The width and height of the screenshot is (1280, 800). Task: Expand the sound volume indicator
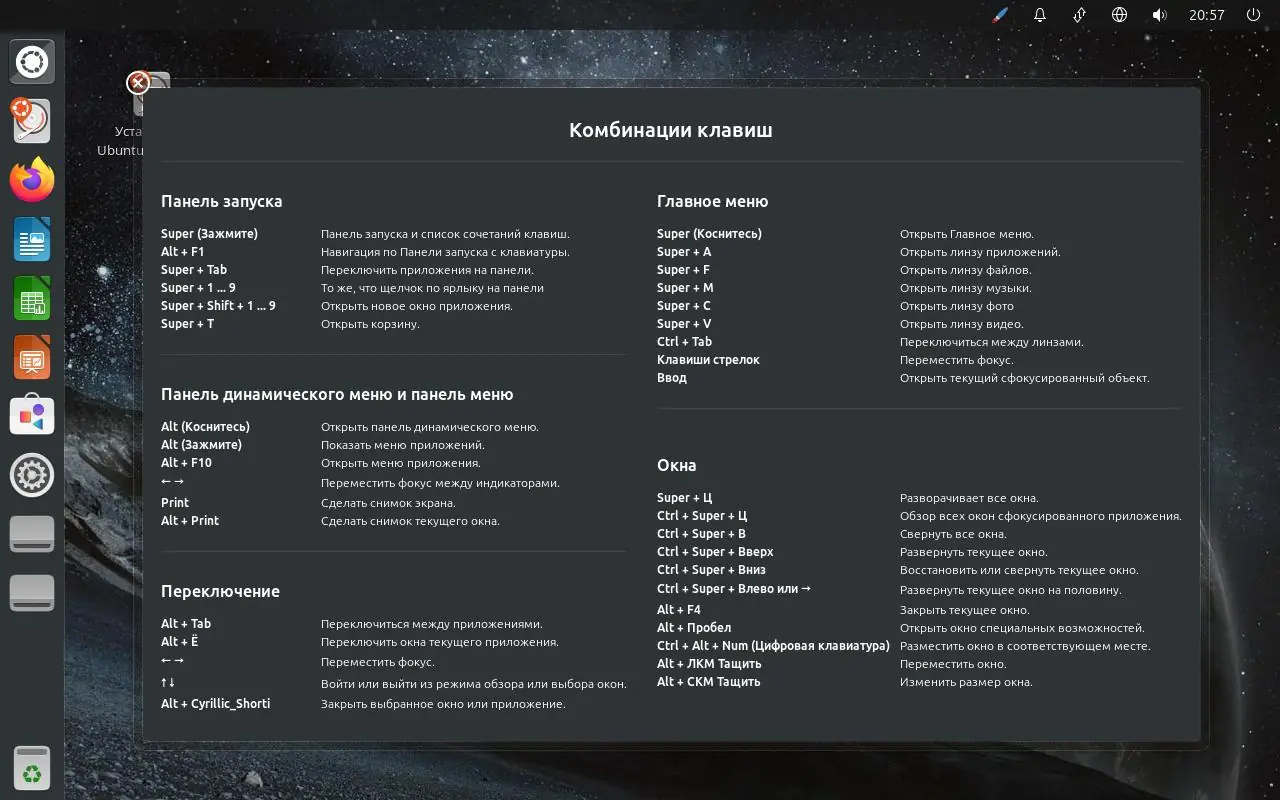tap(1159, 15)
